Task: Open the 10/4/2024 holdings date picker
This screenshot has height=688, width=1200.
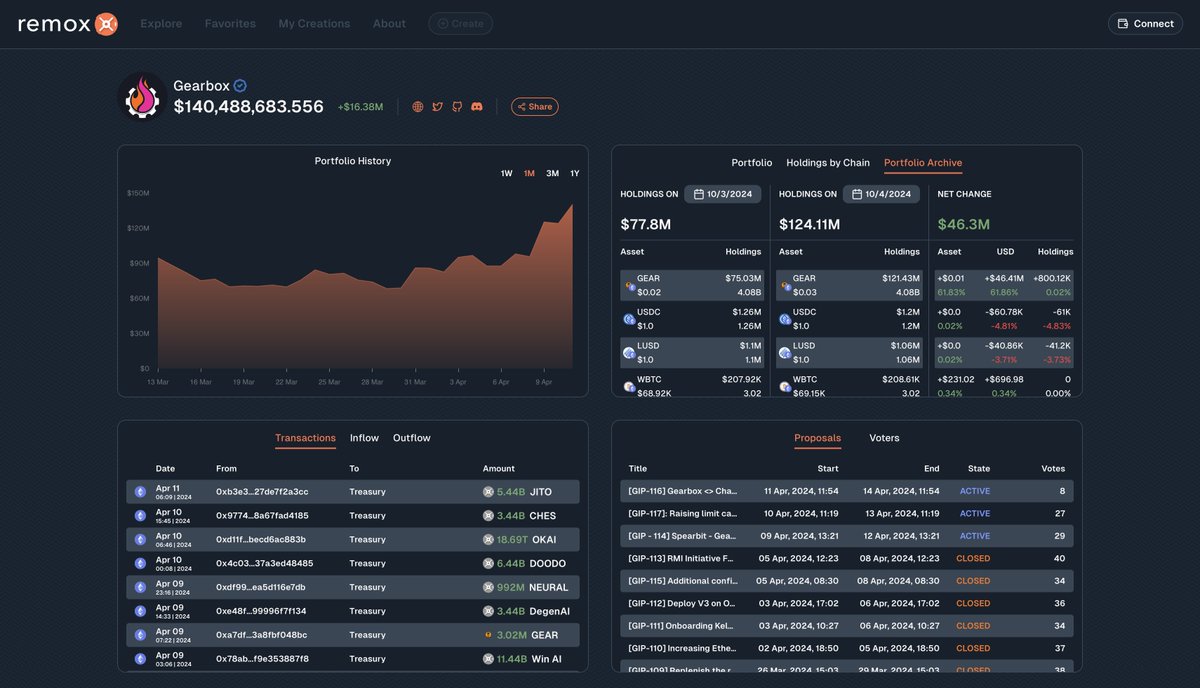Action: pos(881,194)
